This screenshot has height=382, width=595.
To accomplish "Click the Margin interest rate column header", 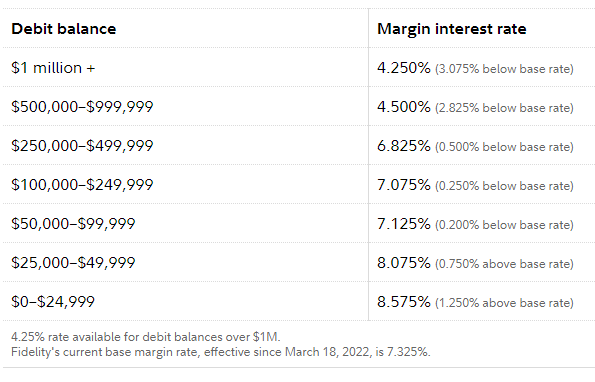I will pos(452,29).
